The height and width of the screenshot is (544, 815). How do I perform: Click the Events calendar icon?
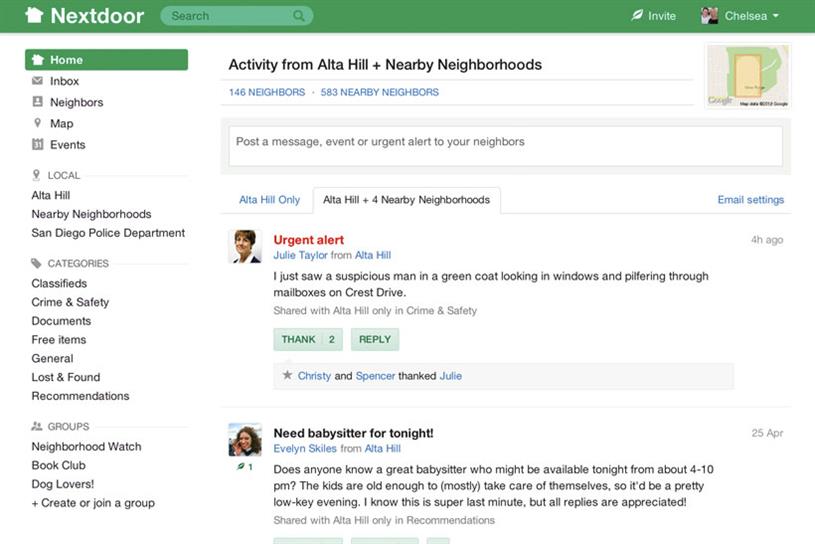coord(37,144)
